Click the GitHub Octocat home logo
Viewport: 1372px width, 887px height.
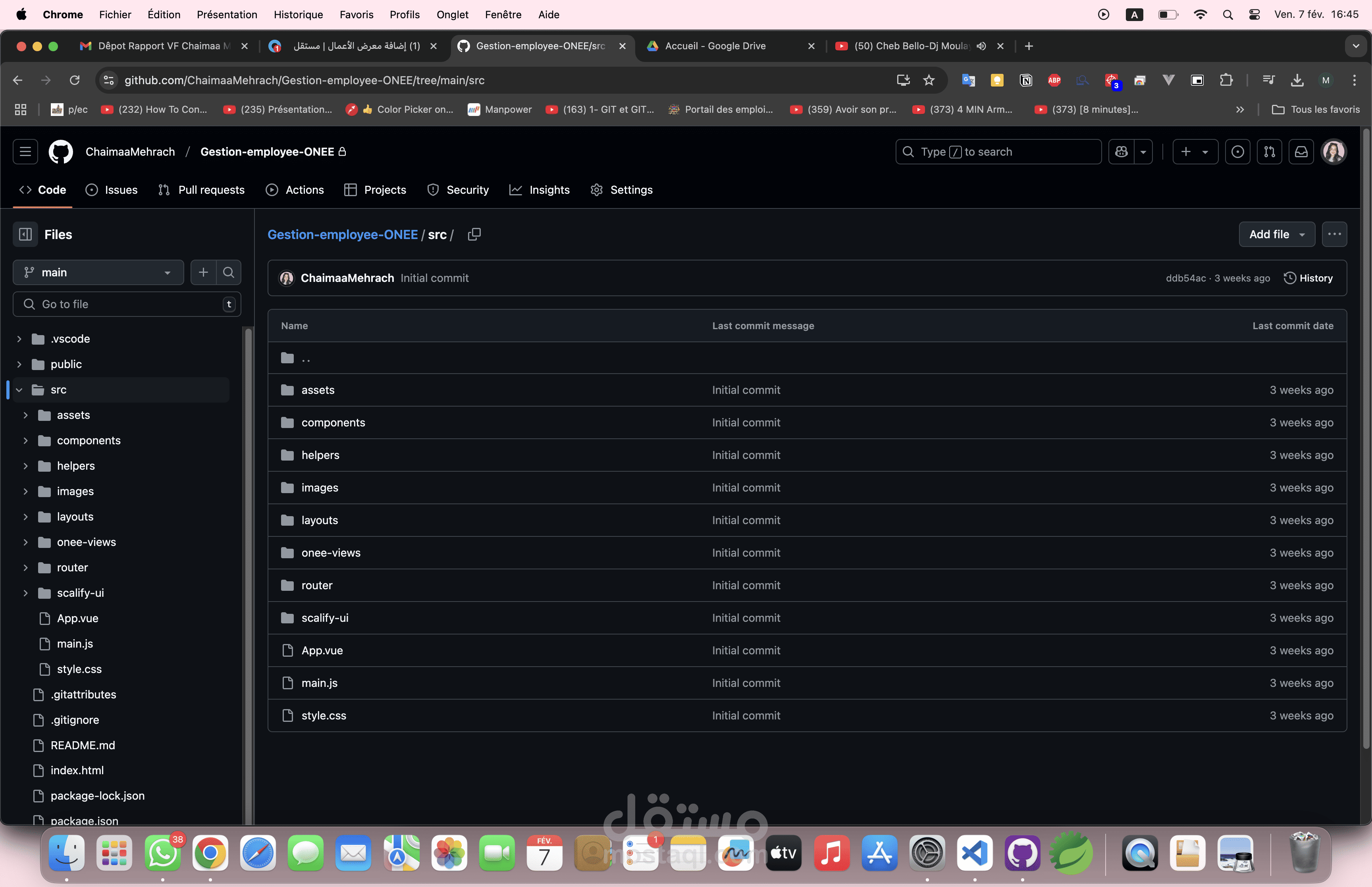(60, 152)
